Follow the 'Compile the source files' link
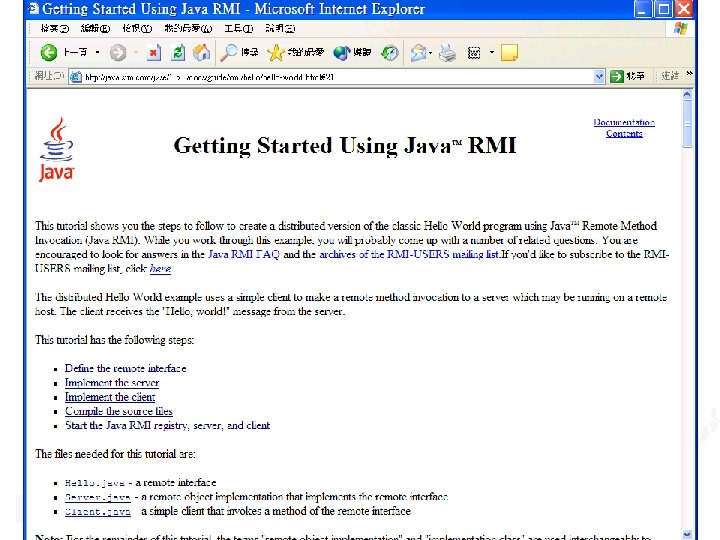The image size is (720, 540). pos(118,411)
